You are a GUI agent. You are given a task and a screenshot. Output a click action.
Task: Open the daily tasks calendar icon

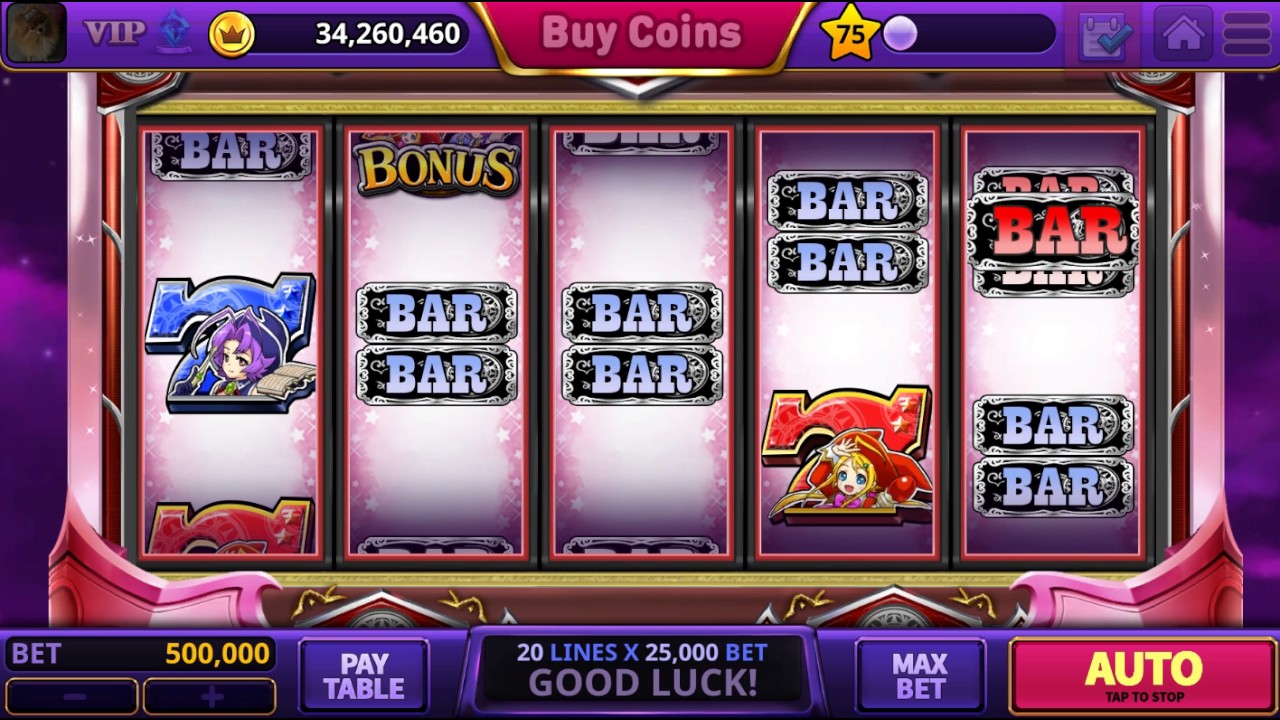point(1105,36)
